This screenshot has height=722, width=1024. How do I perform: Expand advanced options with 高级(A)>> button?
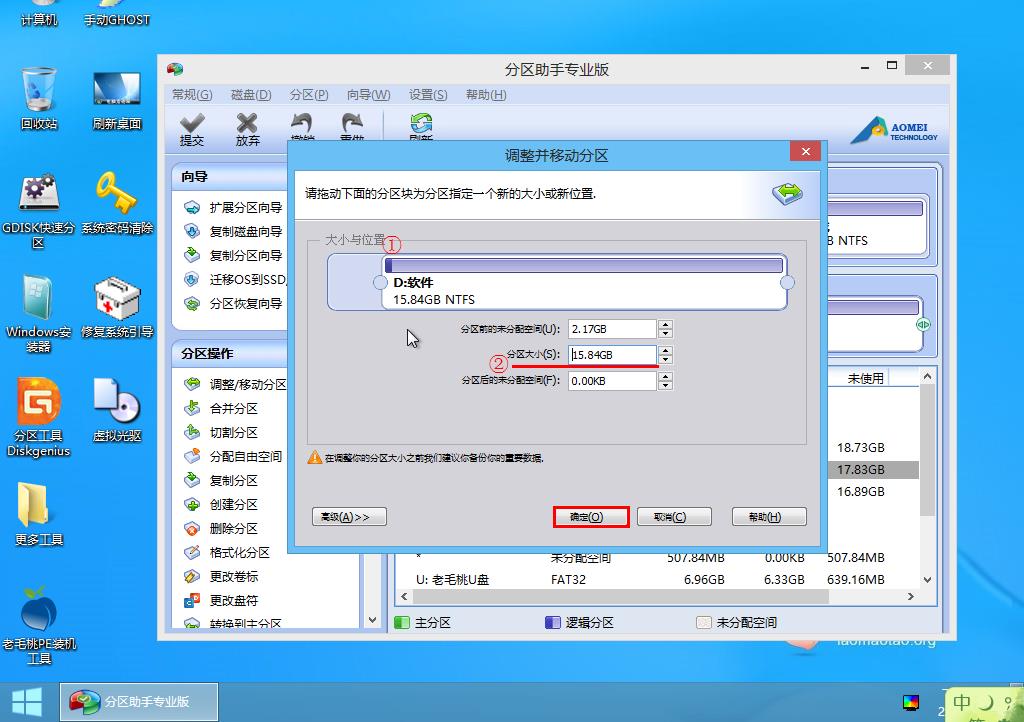point(349,517)
